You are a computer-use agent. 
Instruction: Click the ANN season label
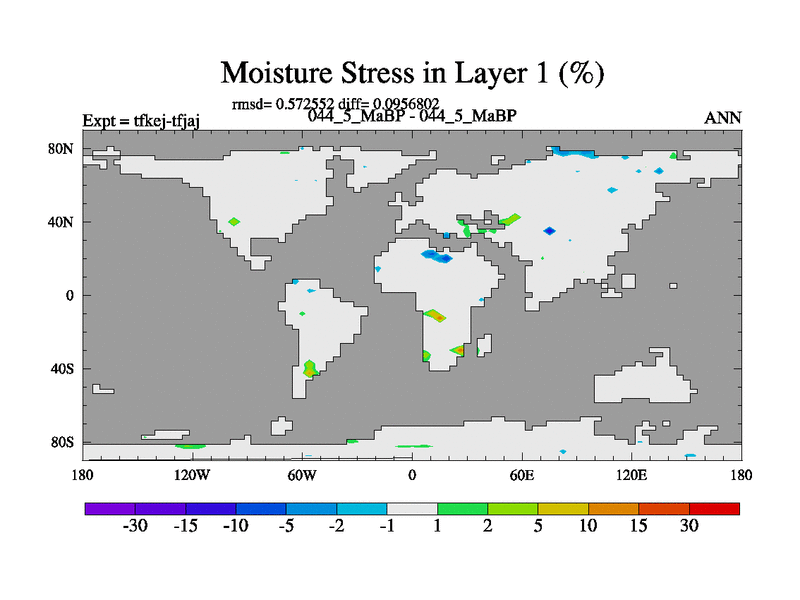(722, 118)
